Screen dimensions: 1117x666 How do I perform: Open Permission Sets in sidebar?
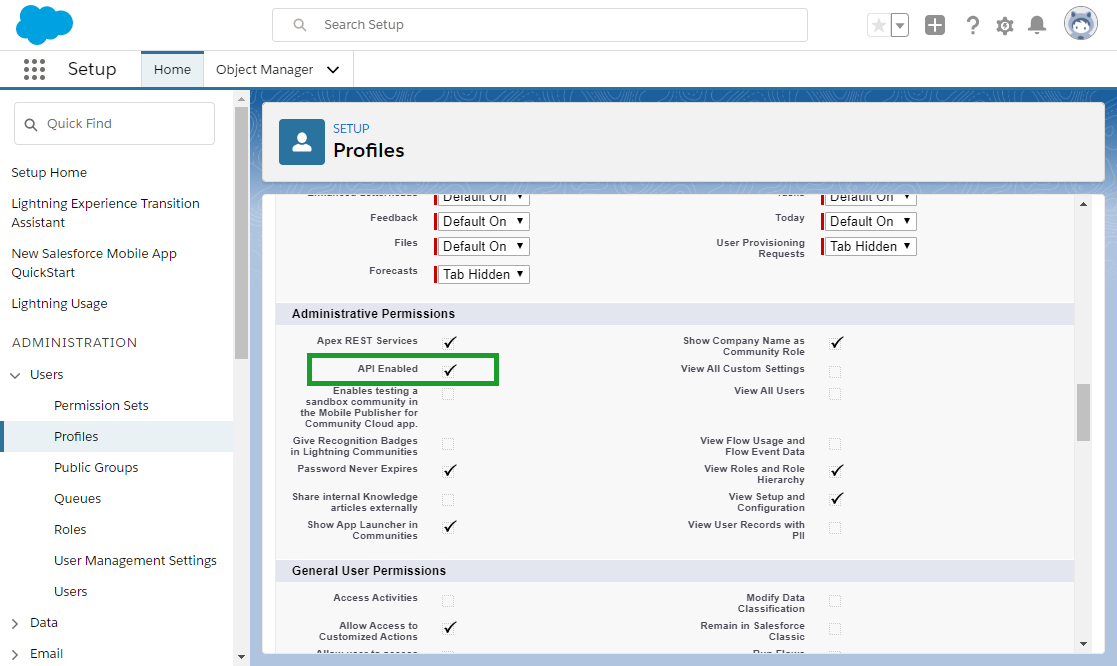pos(101,405)
